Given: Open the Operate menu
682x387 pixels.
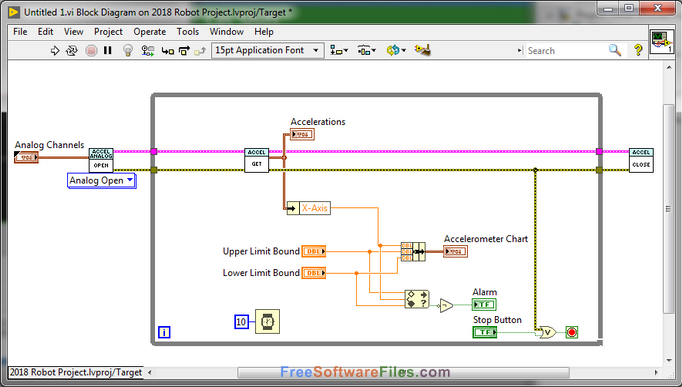Looking at the screenshot, I should click(x=150, y=32).
